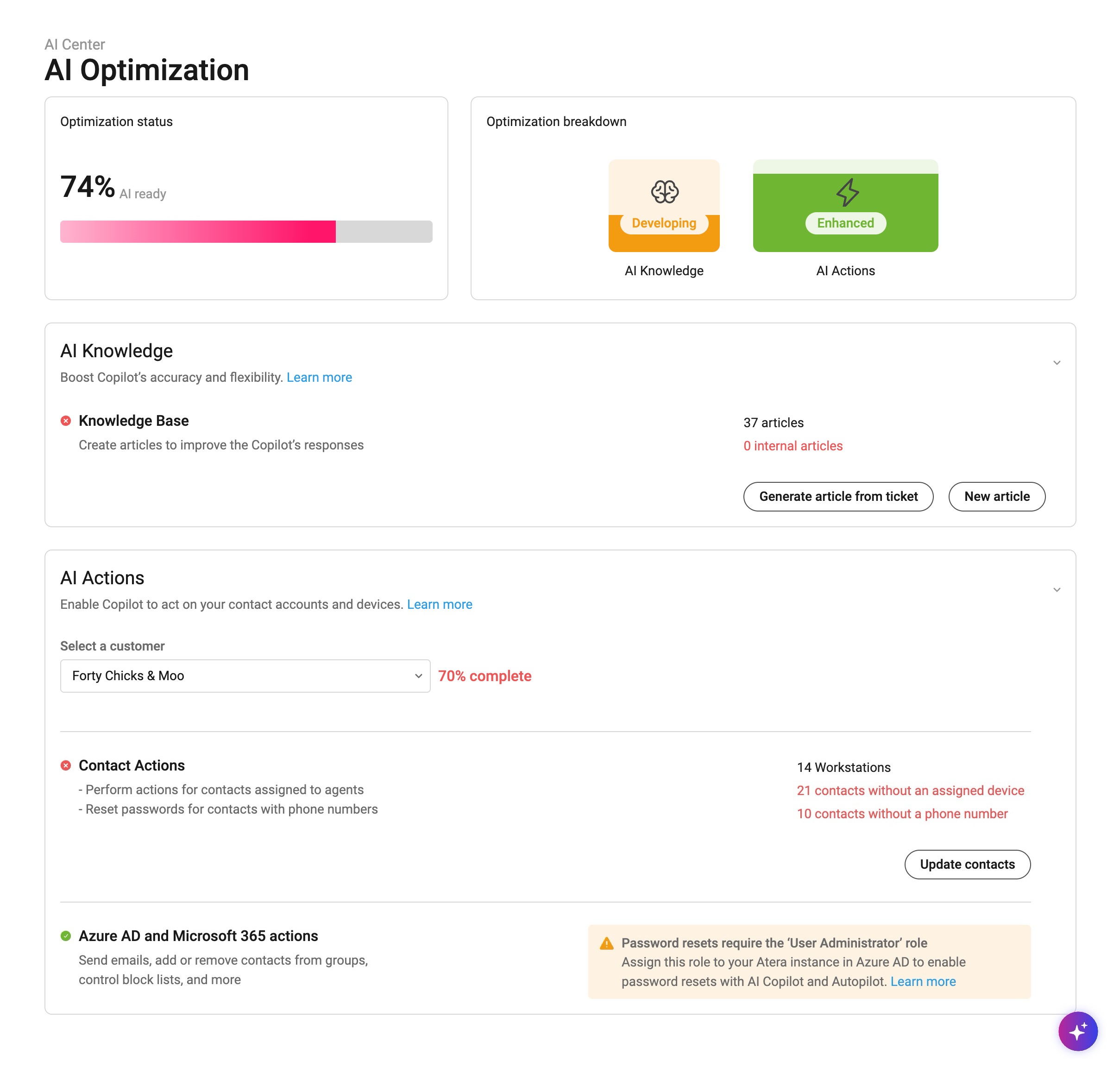The width and height of the screenshot is (1120, 1074).
Task: Click the New article button
Action: click(997, 496)
